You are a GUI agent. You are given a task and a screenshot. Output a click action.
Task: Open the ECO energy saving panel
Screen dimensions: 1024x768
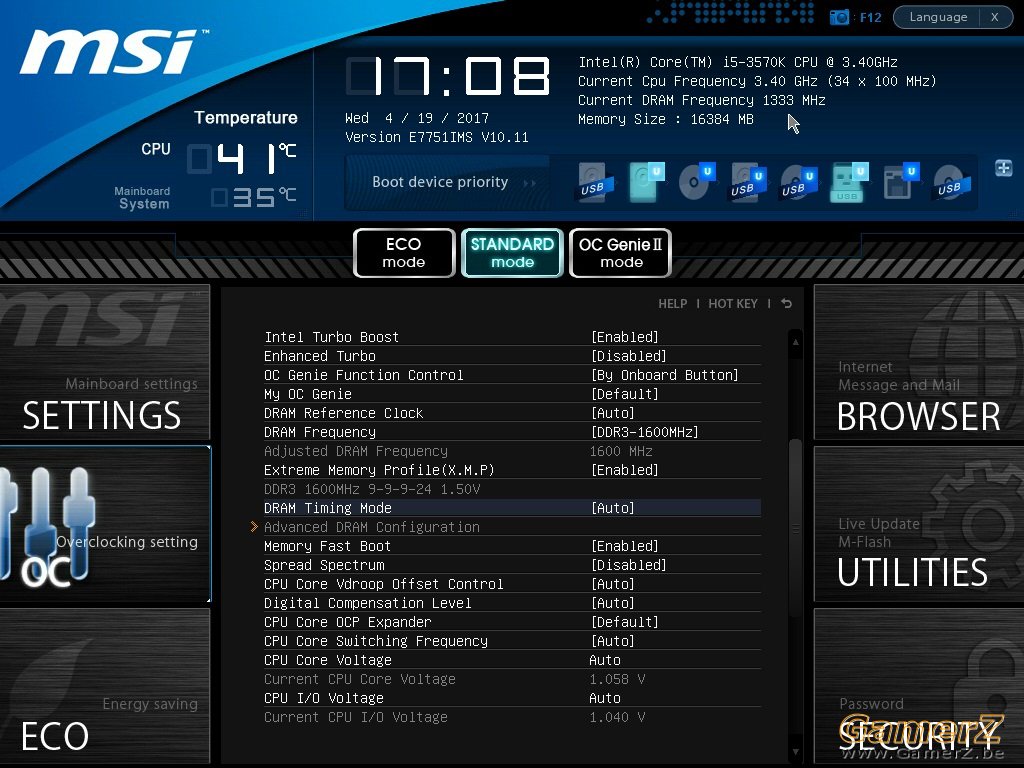[104, 686]
